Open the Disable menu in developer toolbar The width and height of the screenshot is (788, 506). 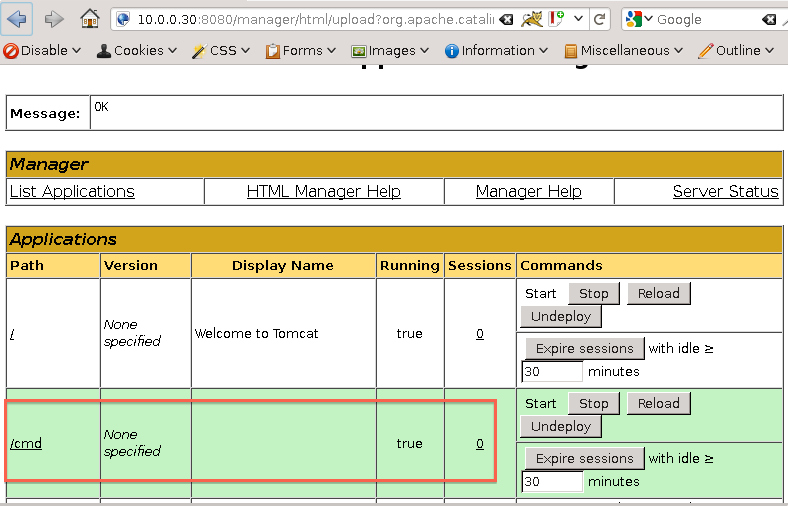[42, 50]
